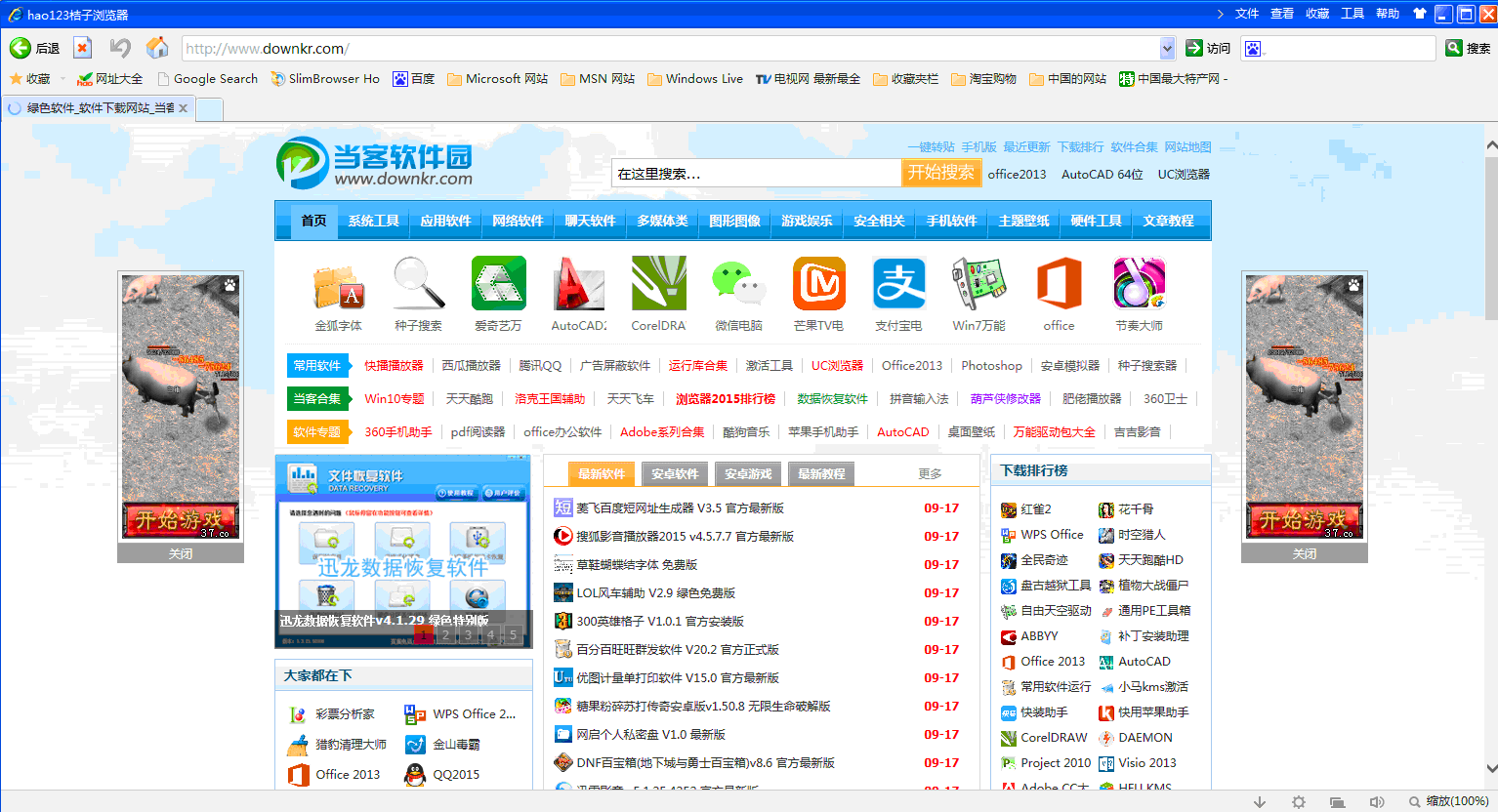Click the scroll-down arrow of the page

click(x=1491, y=768)
